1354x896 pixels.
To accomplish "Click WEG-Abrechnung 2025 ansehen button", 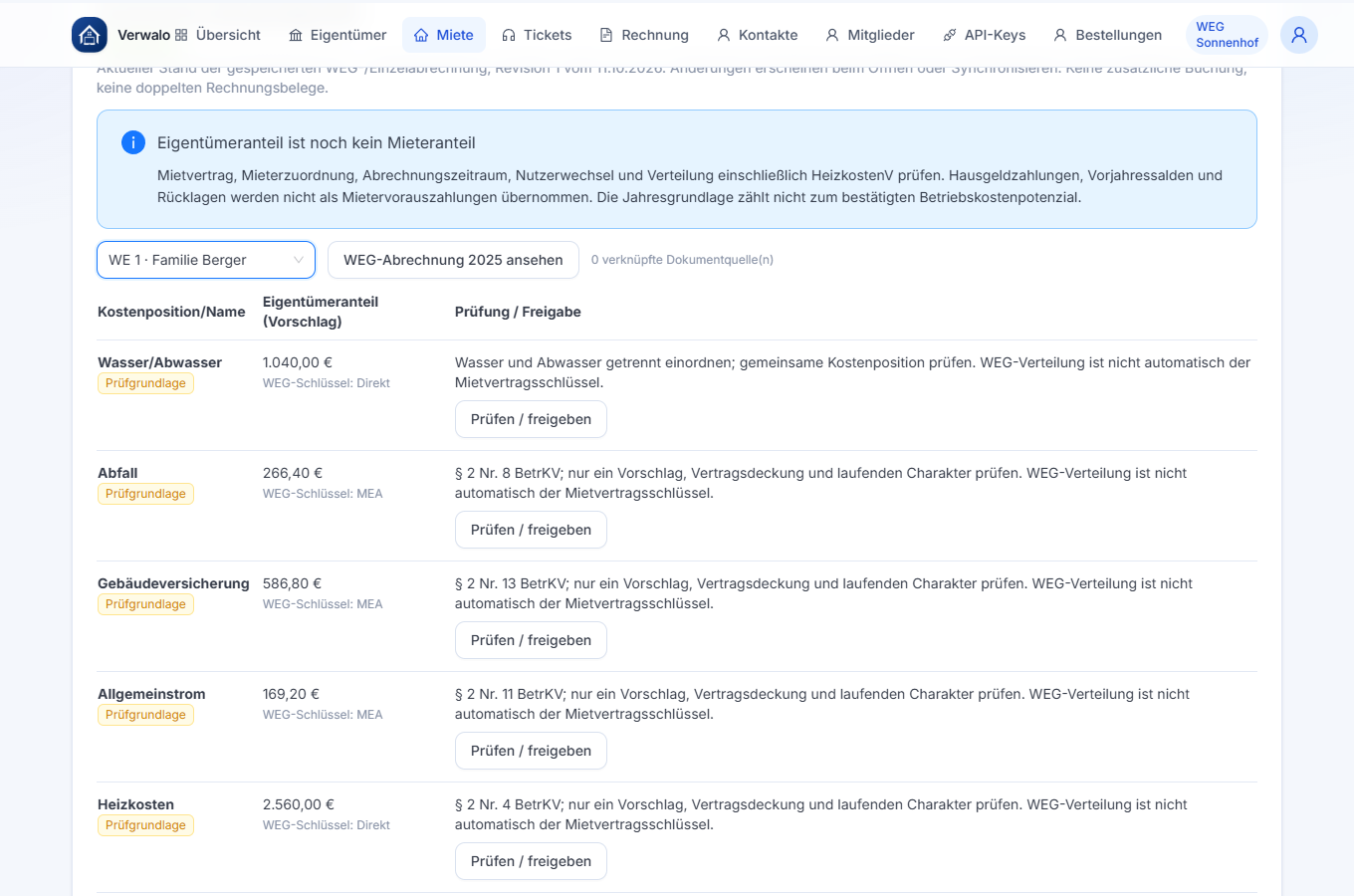I will (x=453, y=260).
